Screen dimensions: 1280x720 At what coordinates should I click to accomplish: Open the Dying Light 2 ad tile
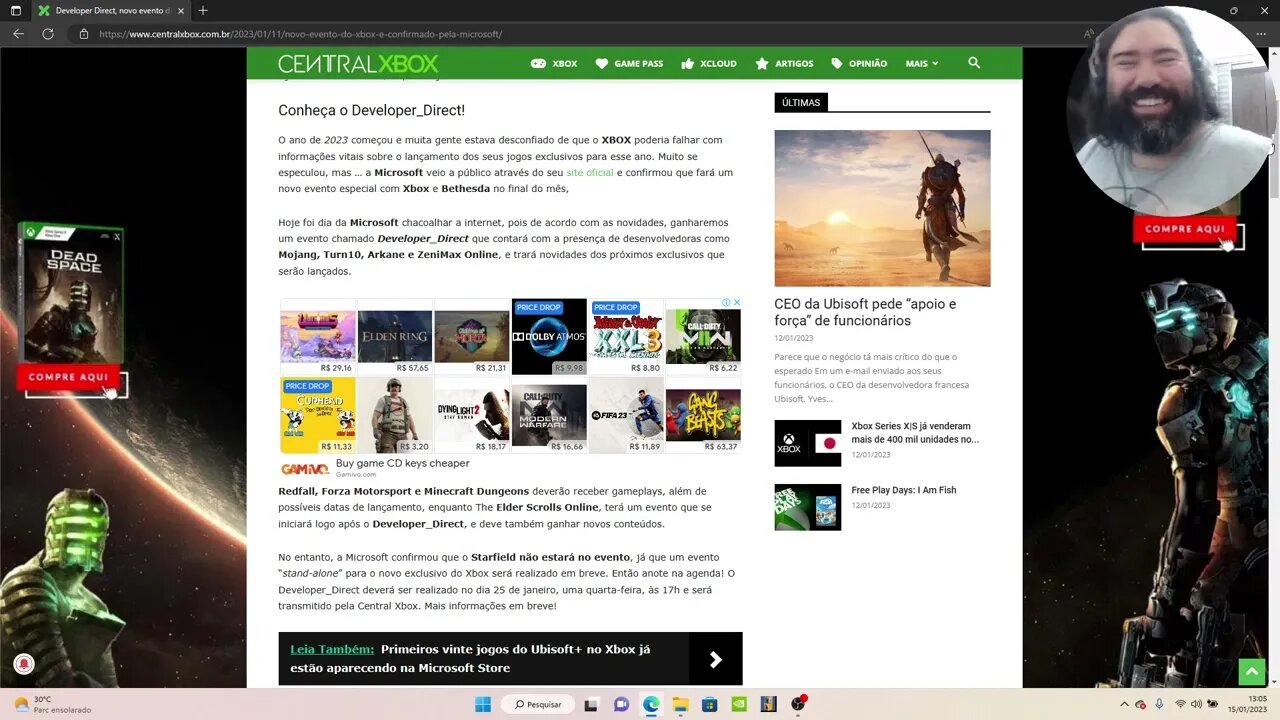(x=472, y=415)
